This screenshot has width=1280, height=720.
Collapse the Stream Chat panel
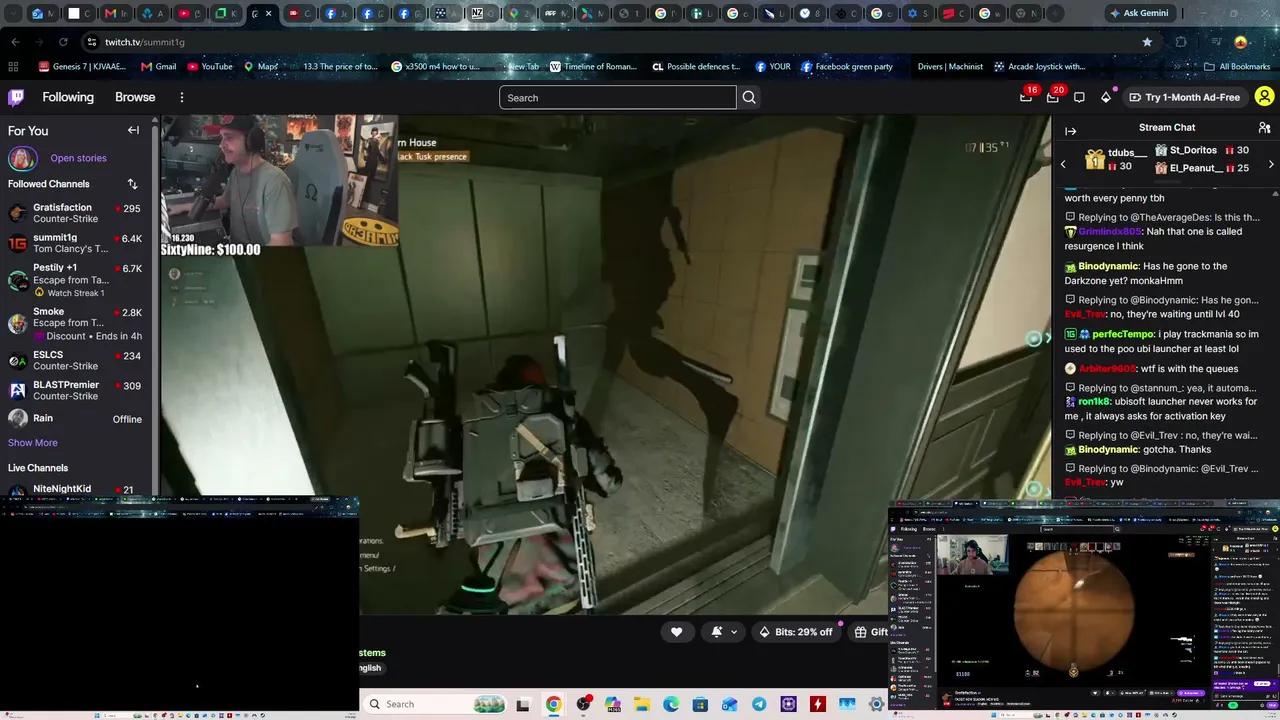coord(1070,131)
